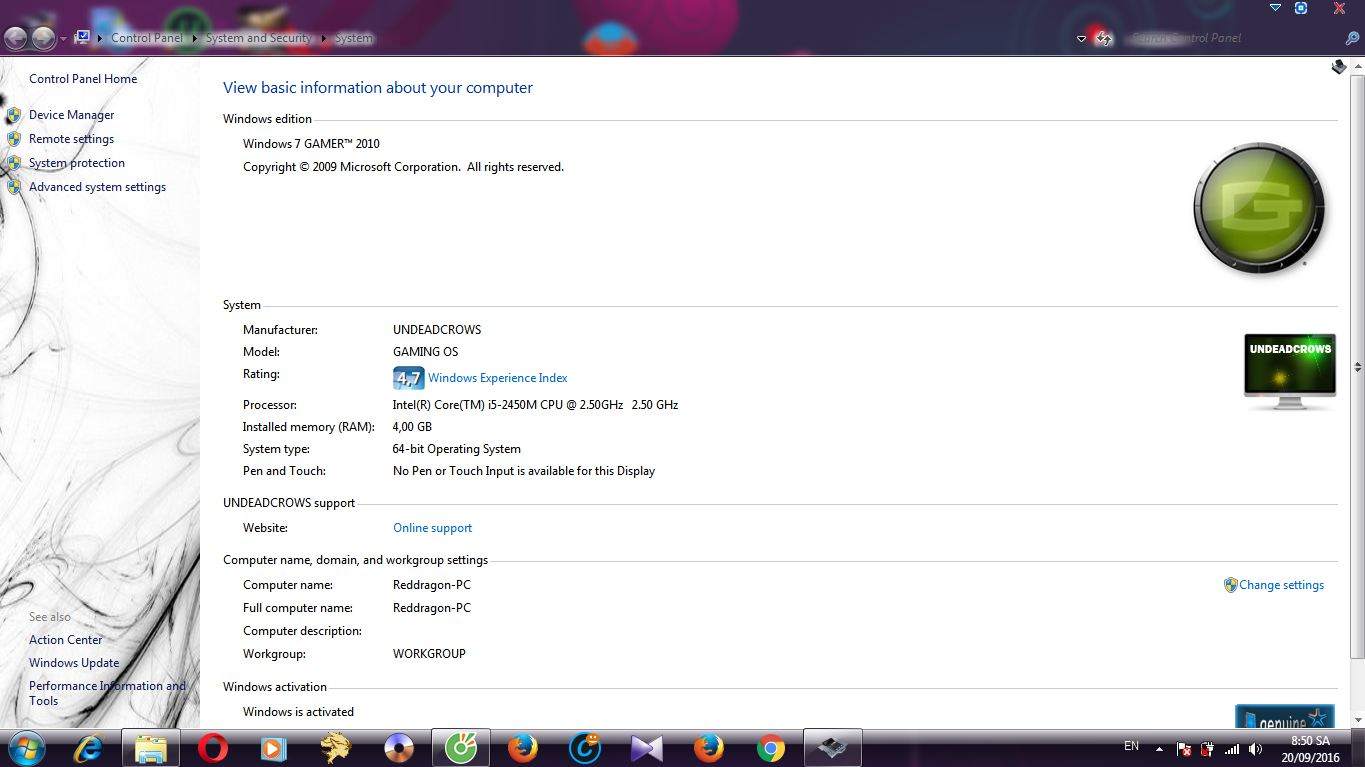Viewport: 1365px width, 767px height.
Task: Open the Windows Experience Index link
Action: (497, 378)
